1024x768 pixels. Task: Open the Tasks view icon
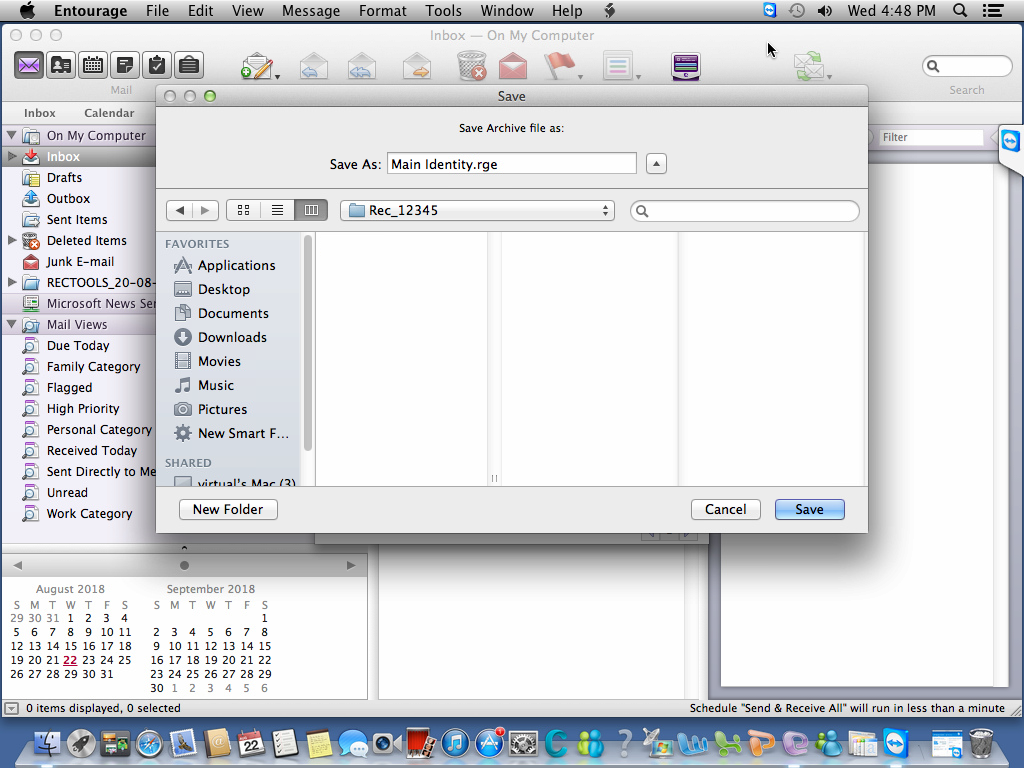tap(157, 65)
